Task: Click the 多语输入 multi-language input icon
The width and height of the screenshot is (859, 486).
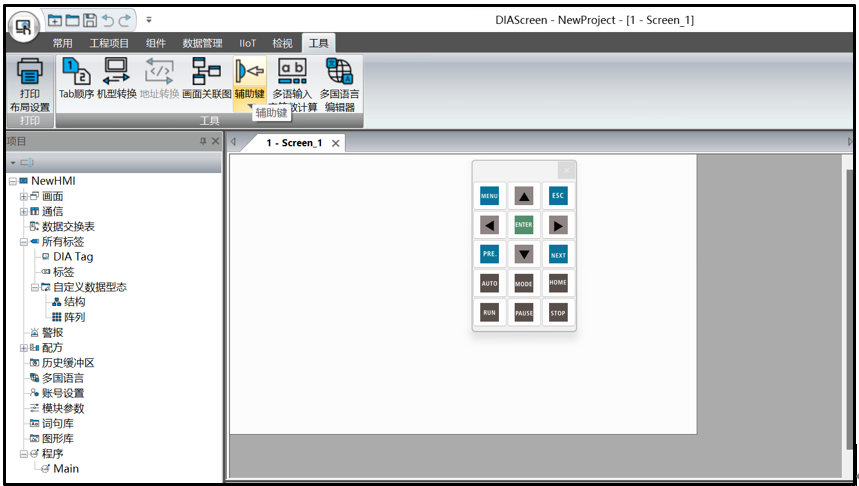Action: tap(293, 79)
